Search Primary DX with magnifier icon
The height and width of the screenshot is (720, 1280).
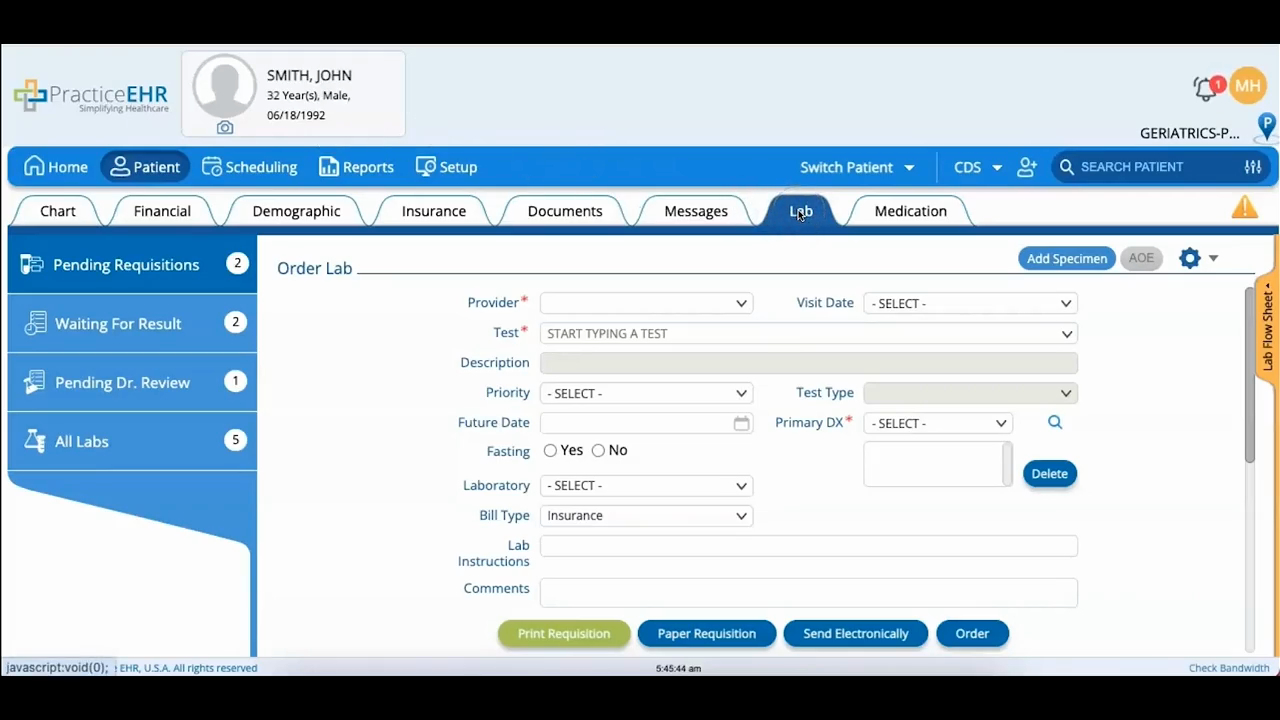click(1055, 423)
